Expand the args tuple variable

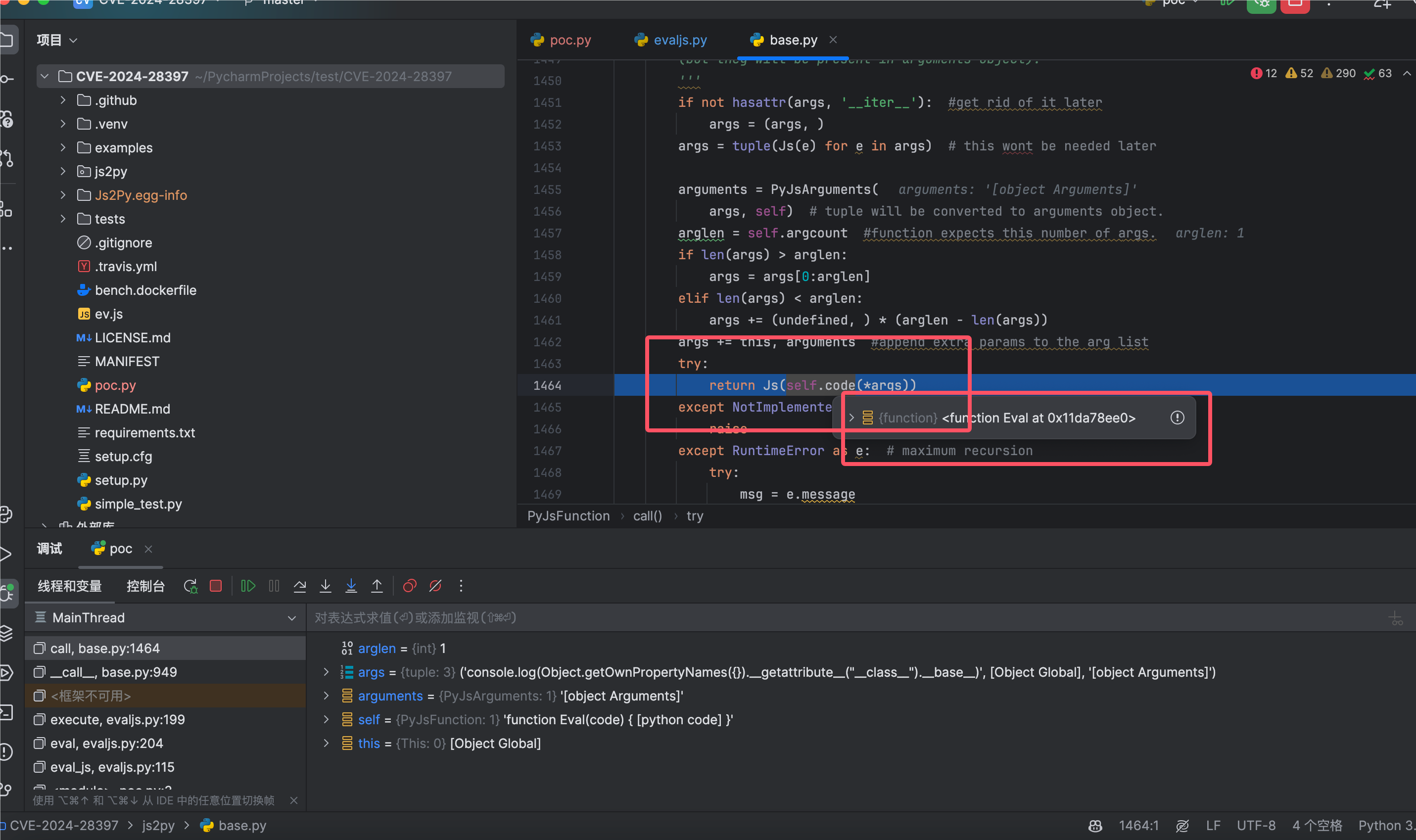[x=326, y=672]
